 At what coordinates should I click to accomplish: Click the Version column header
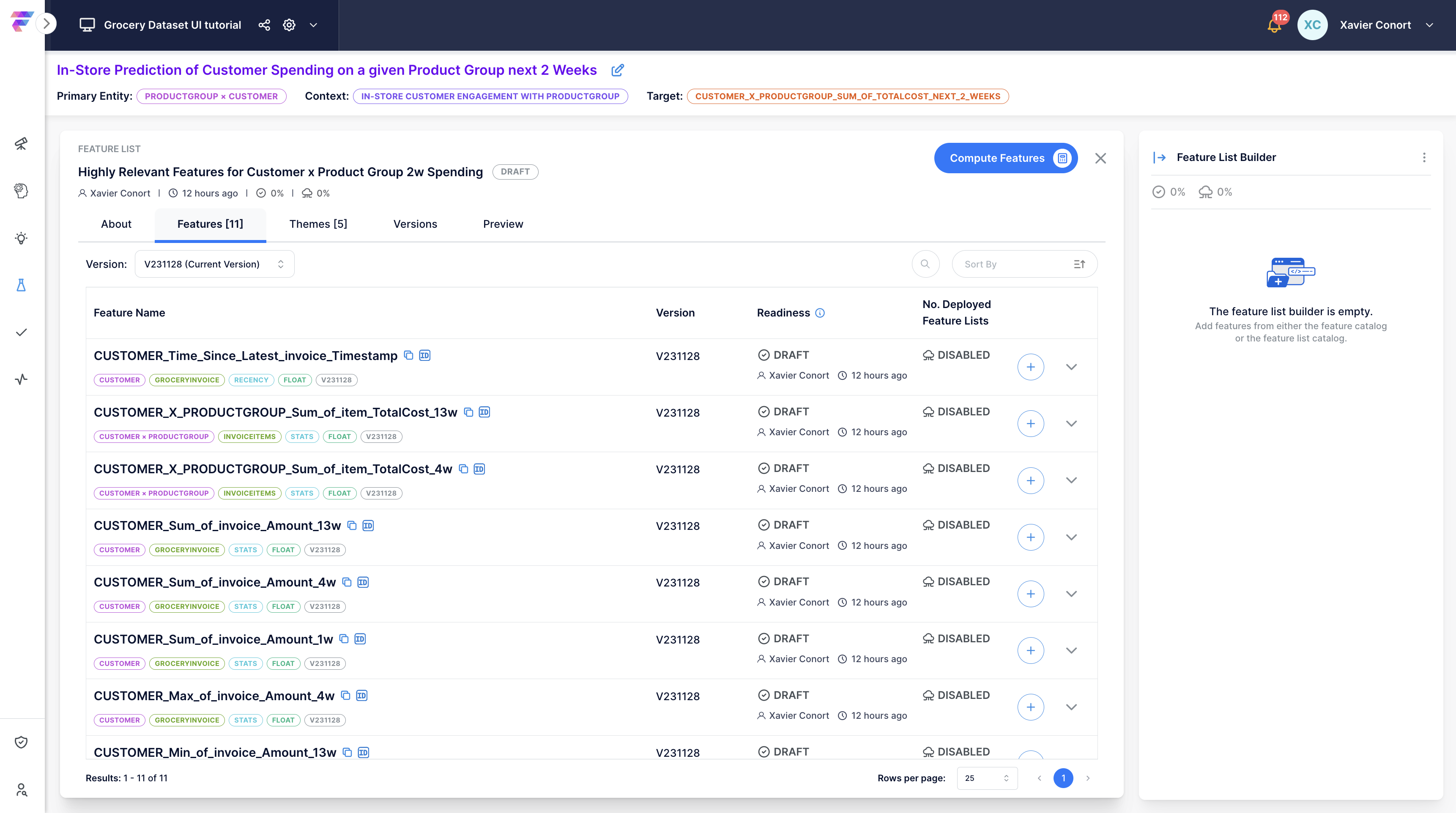tap(675, 313)
